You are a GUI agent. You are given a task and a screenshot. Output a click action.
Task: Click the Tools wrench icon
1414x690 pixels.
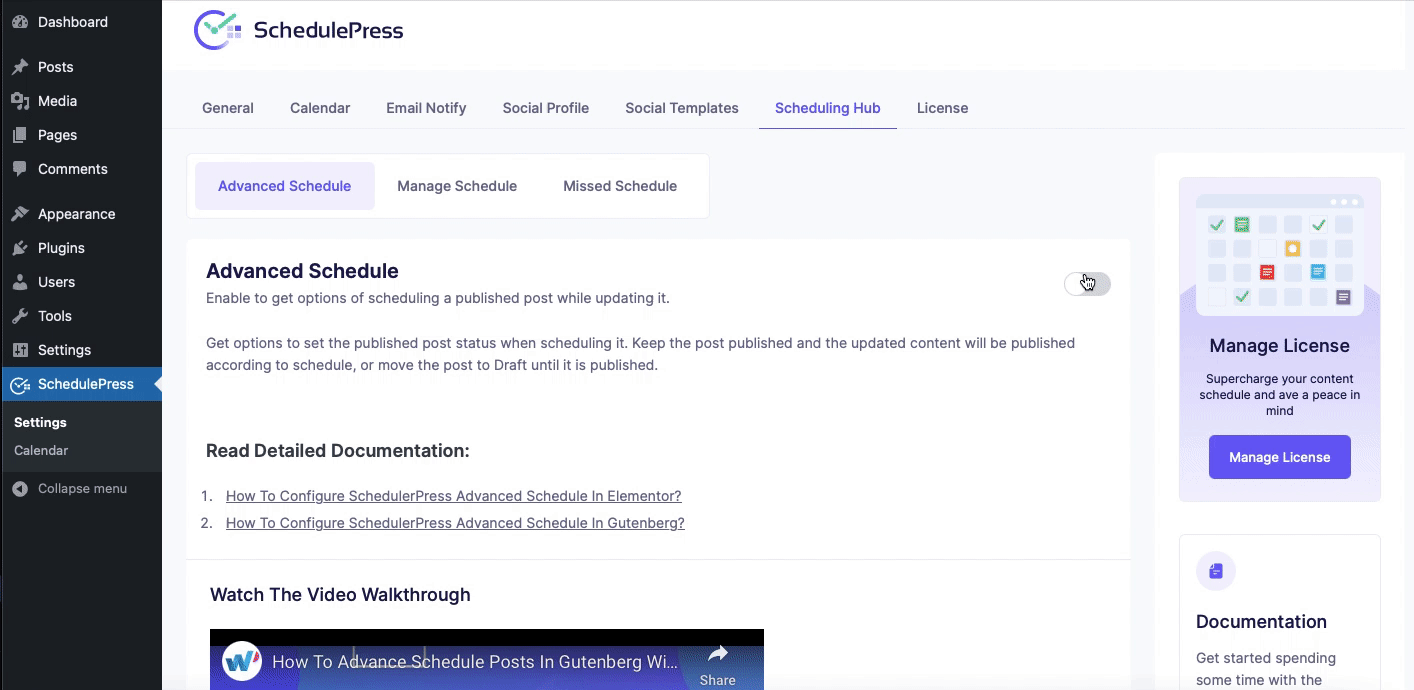pyautogui.click(x=20, y=316)
